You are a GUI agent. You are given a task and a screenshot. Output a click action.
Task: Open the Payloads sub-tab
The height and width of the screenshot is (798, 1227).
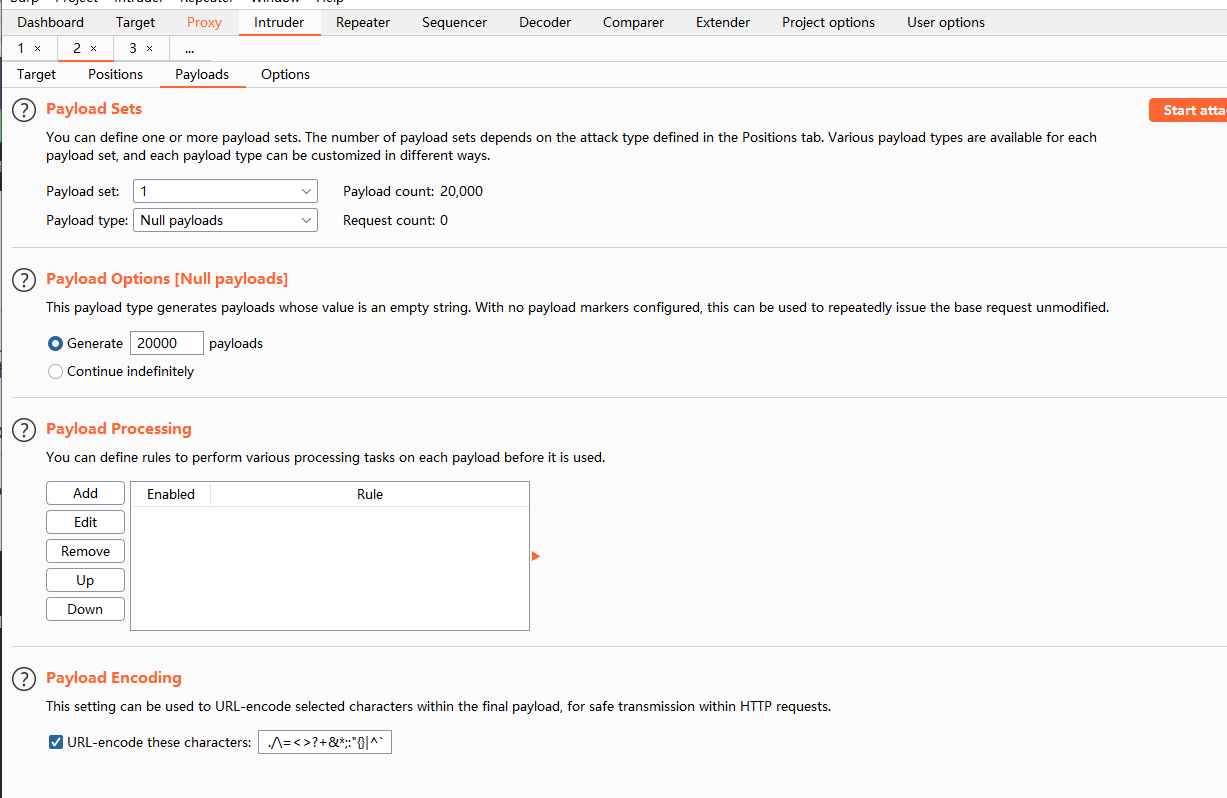202,74
